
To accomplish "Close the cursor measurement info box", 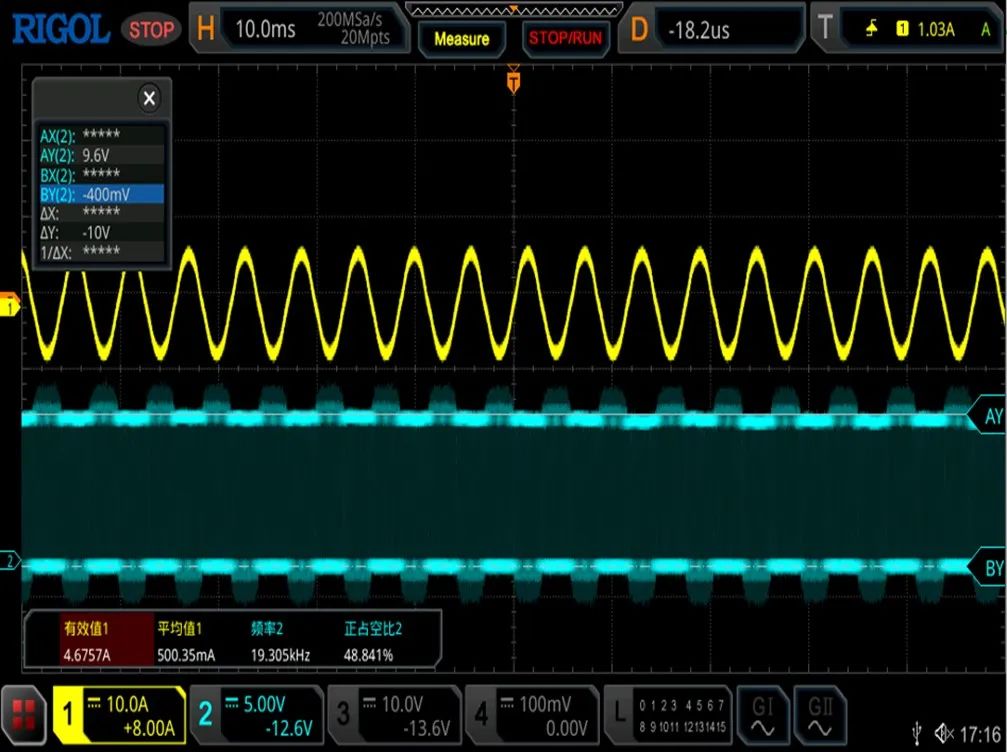I will click(149, 98).
